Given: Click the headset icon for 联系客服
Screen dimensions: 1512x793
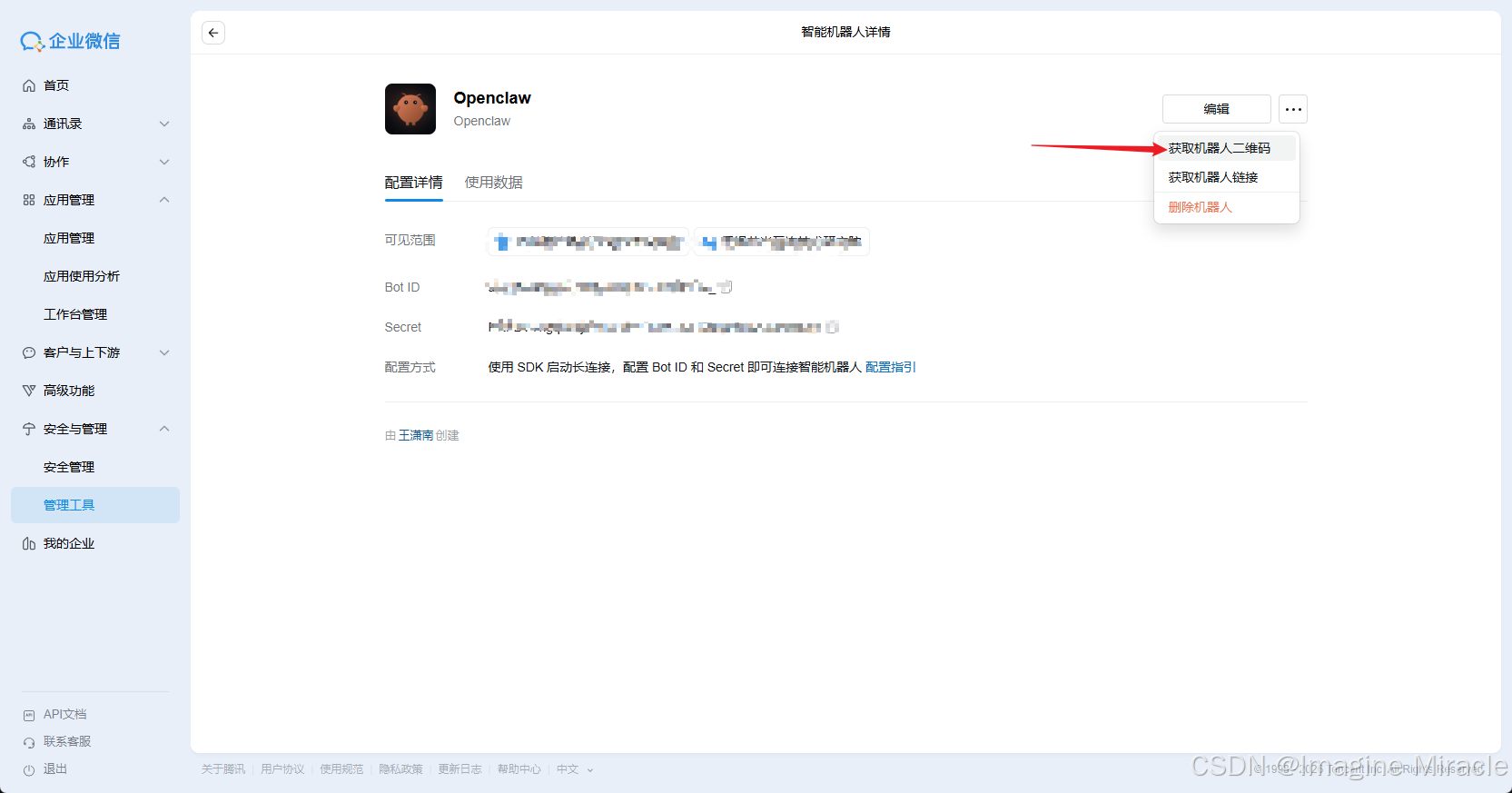Looking at the screenshot, I should click(29, 742).
